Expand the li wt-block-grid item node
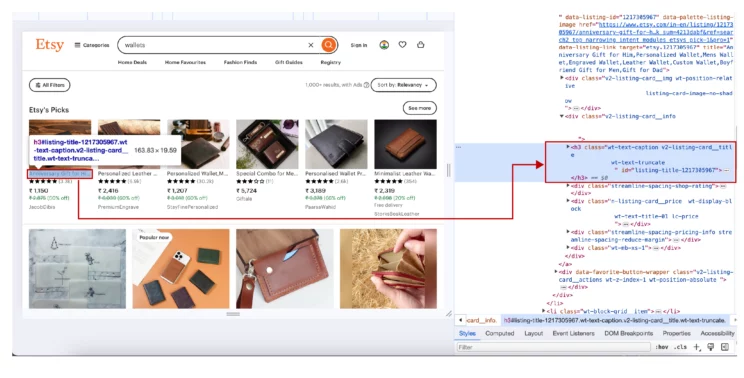The width and height of the screenshot is (744, 378). click(544, 311)
